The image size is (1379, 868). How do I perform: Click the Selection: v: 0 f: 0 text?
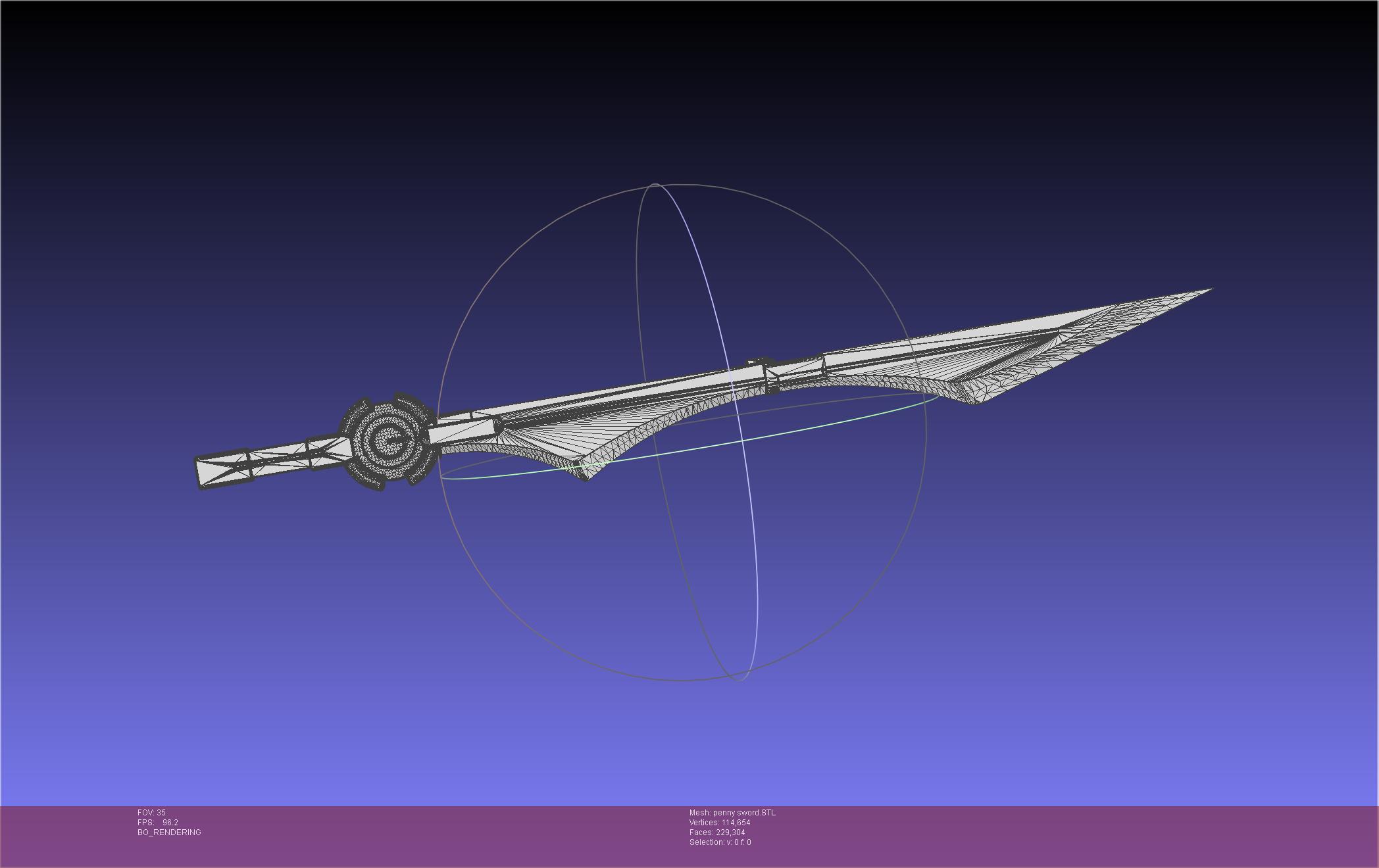(x=720, y=842)
